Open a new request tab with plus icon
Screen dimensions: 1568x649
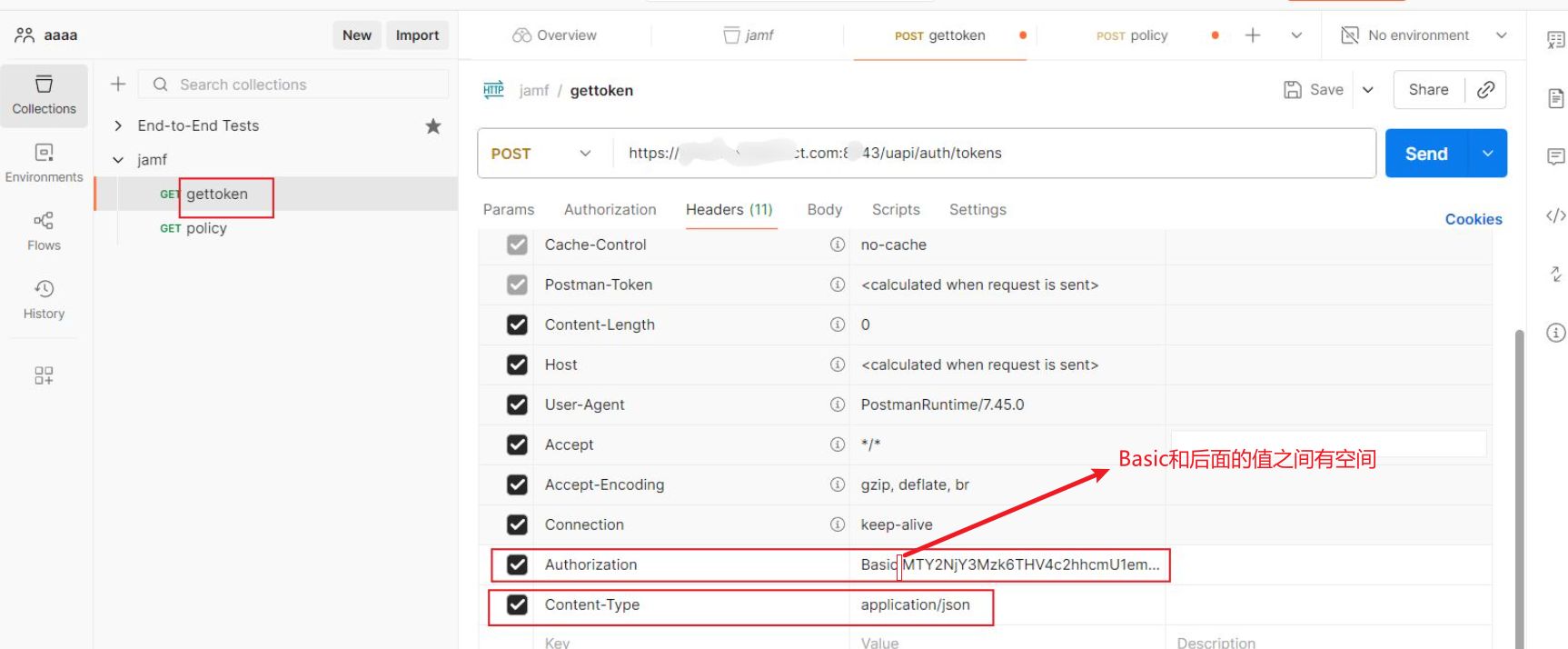pos(1253,35)
